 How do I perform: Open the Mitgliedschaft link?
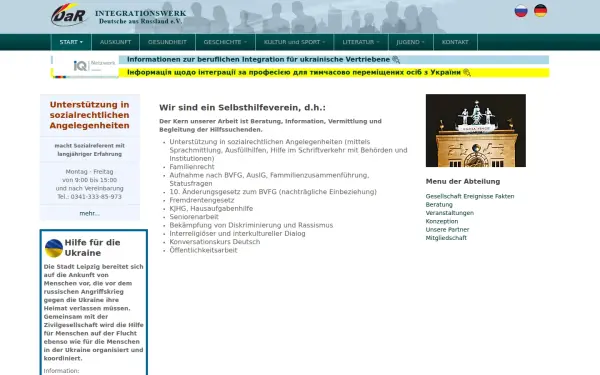click(x=446, y=238)
